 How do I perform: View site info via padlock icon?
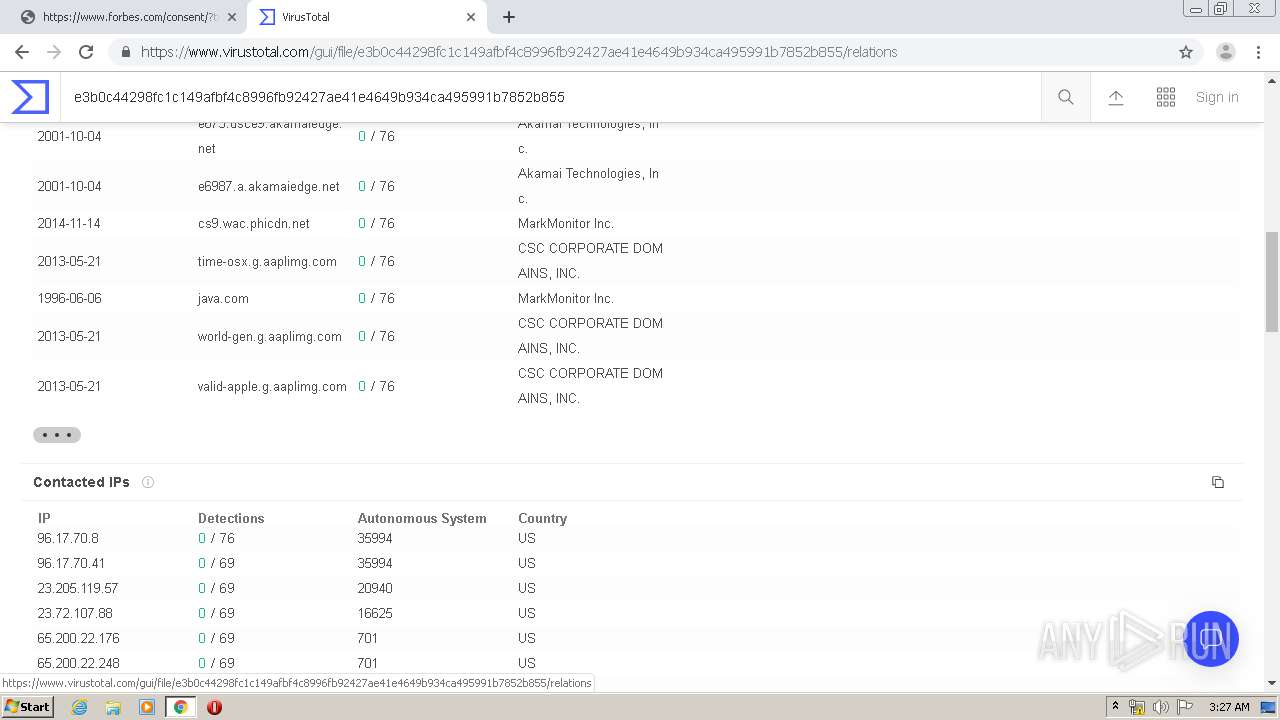124,52
